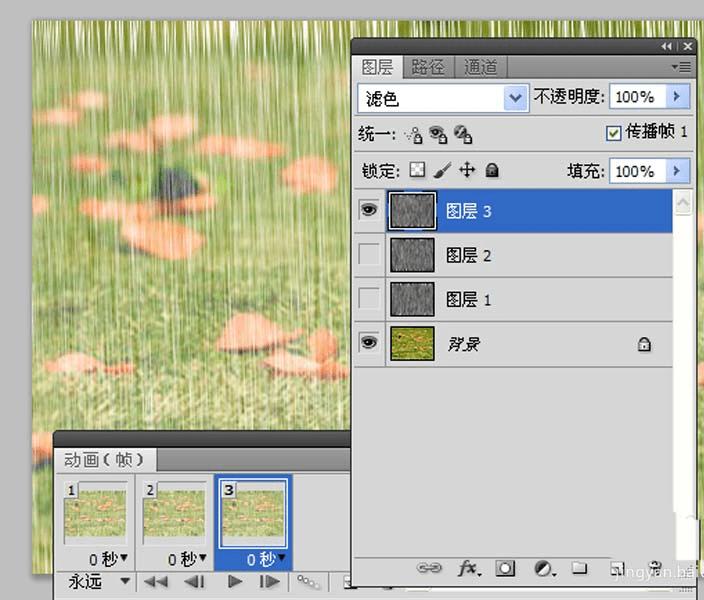Create new group folder icon

pyautogui.click(x=580, y=568)
